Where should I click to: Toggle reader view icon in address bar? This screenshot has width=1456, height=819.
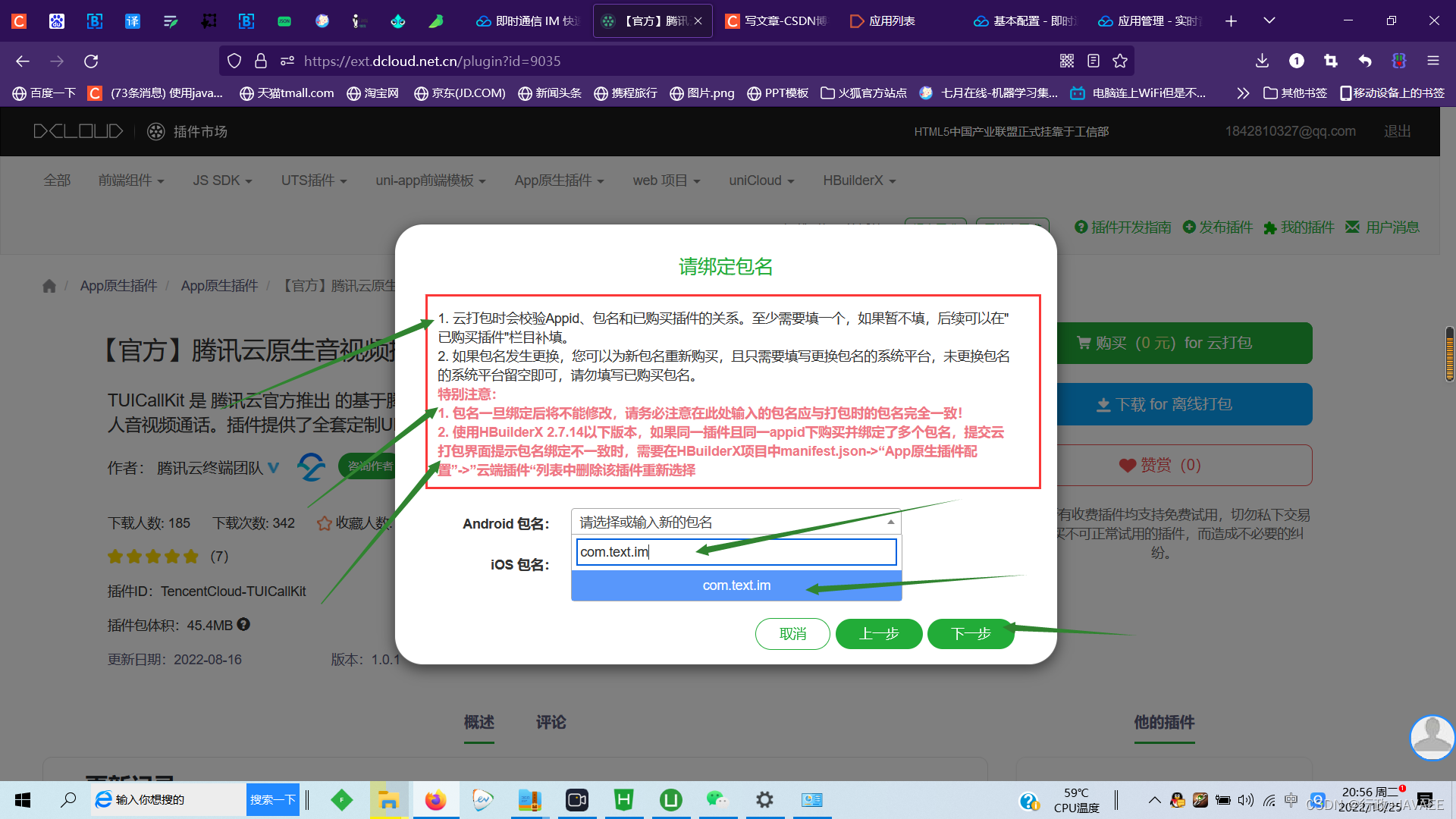coord(1094,61)
